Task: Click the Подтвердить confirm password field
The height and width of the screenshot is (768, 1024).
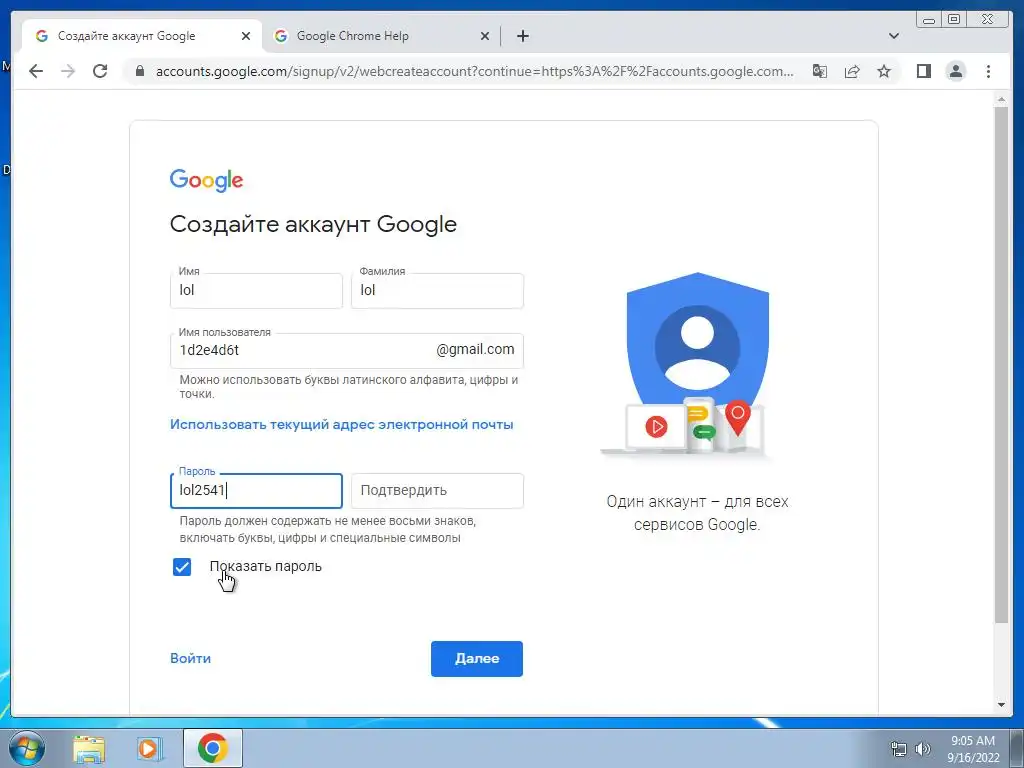Action: (x=437, y=490)
